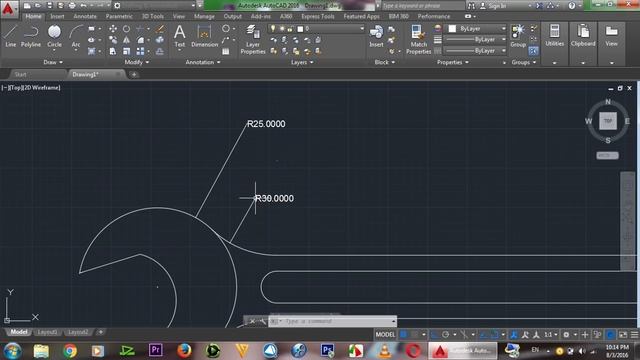Click Sign In button
The image size is (640, 360).
(x=493, y=6)
